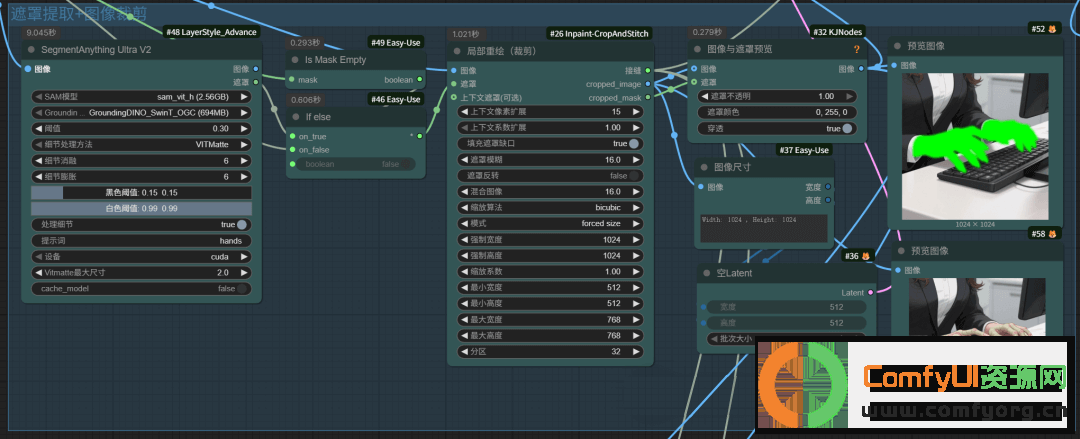
Task: Toggle 填充遮罩缺口 switch
Action: pos(633,143)
